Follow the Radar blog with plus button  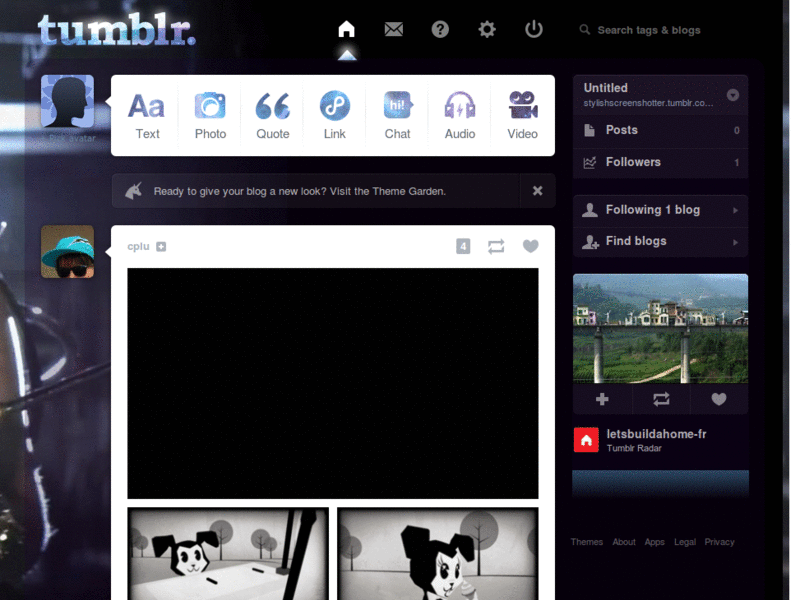[602, 399]
